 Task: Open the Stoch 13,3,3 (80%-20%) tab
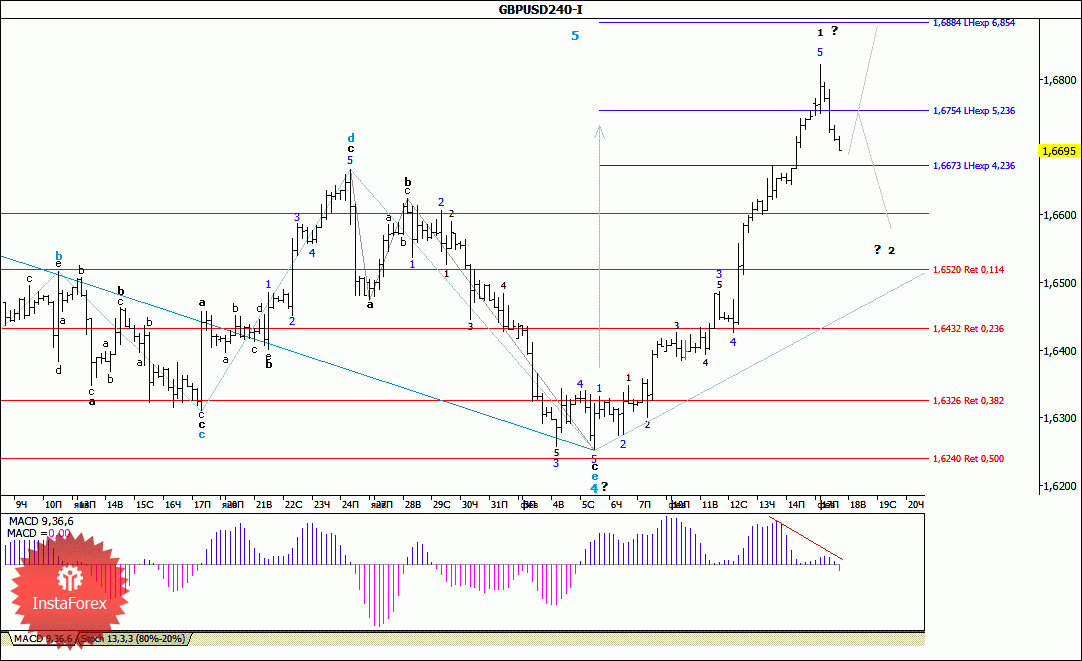pos(134,639)
